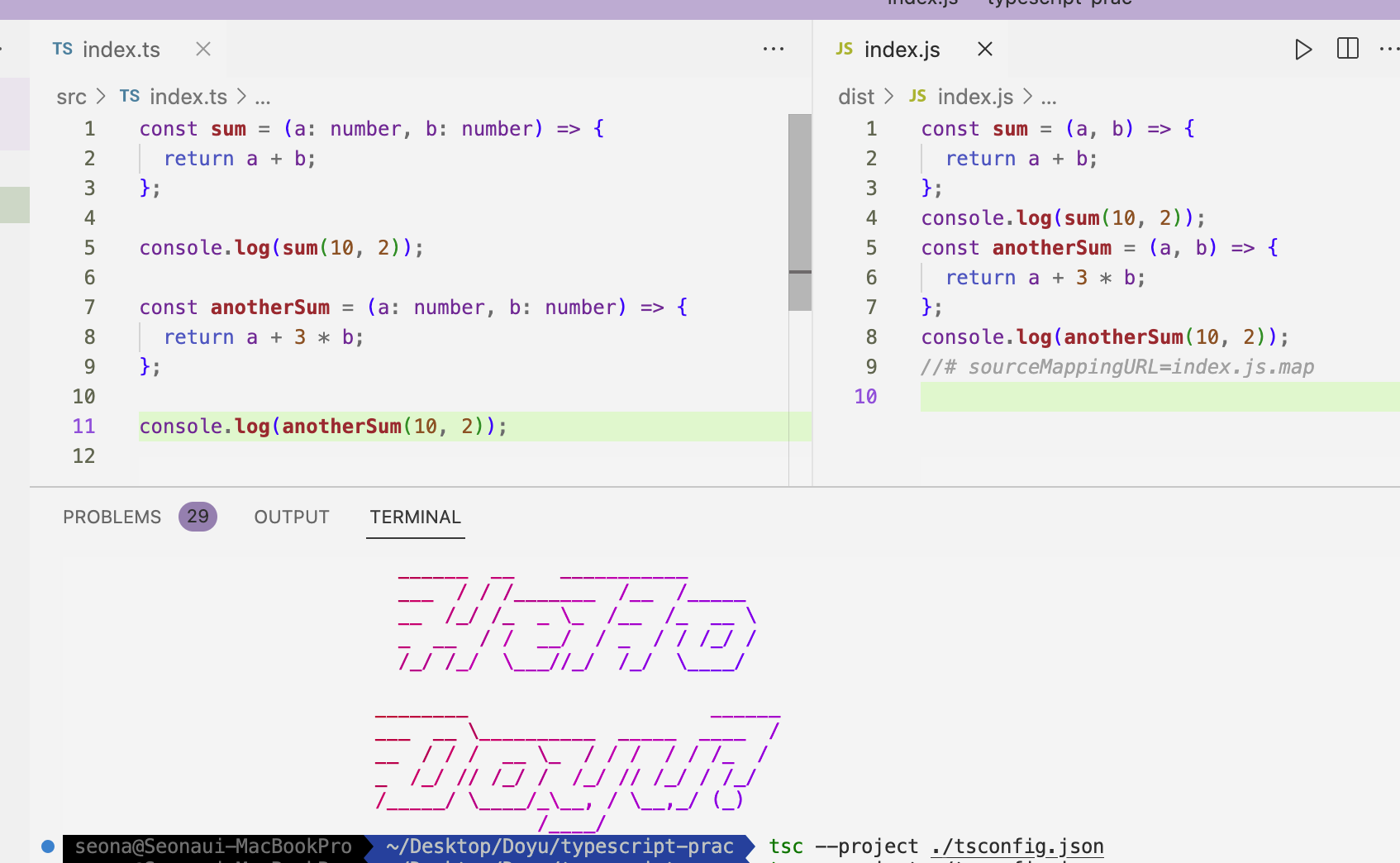Screen dimensions: 1400x863
Task: Click the tsconfig.json path in terminal
Action: (1017, 846)
